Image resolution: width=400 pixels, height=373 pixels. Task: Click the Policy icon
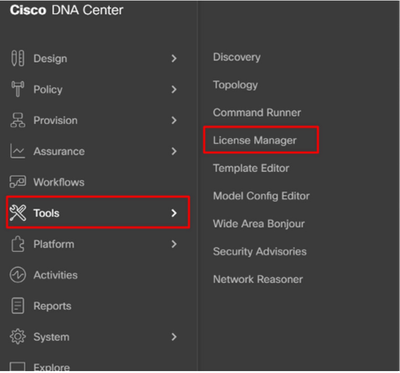17,89
